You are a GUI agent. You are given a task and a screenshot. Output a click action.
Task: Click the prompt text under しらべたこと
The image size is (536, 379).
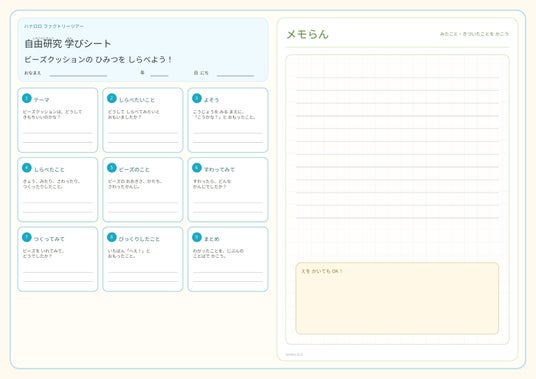51,184
